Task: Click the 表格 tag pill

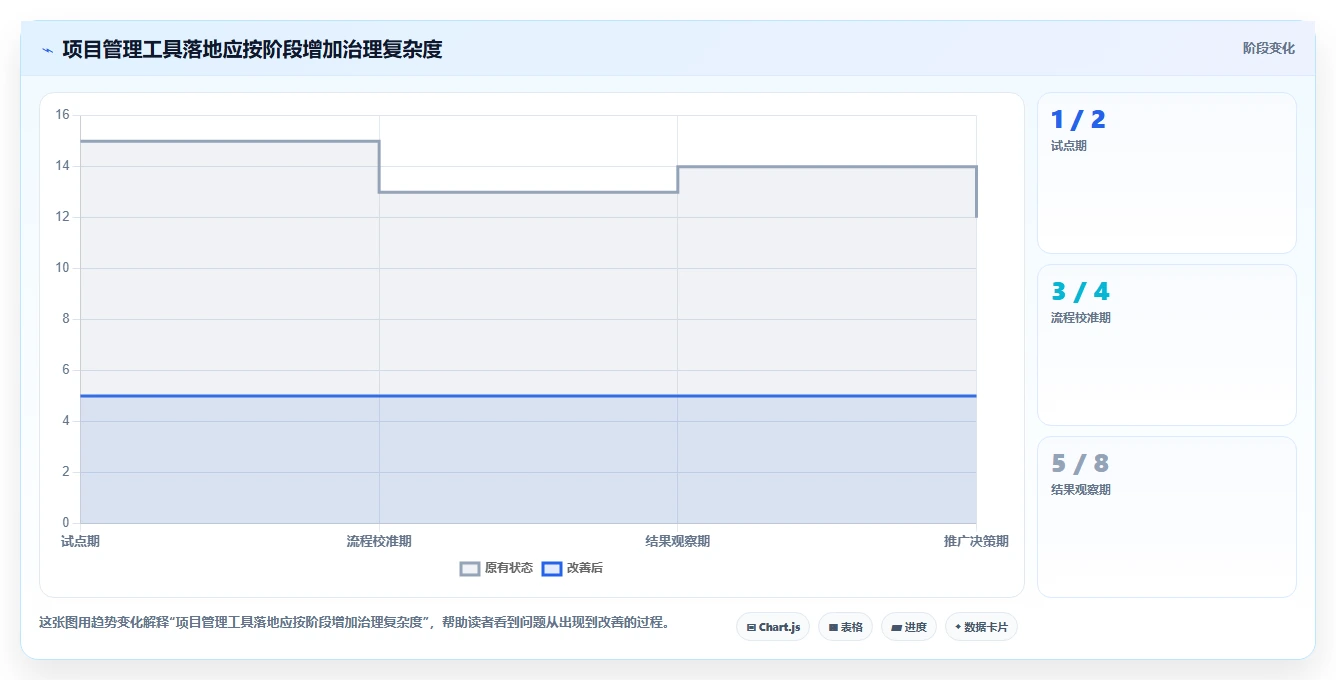Action: click(845, 627)
